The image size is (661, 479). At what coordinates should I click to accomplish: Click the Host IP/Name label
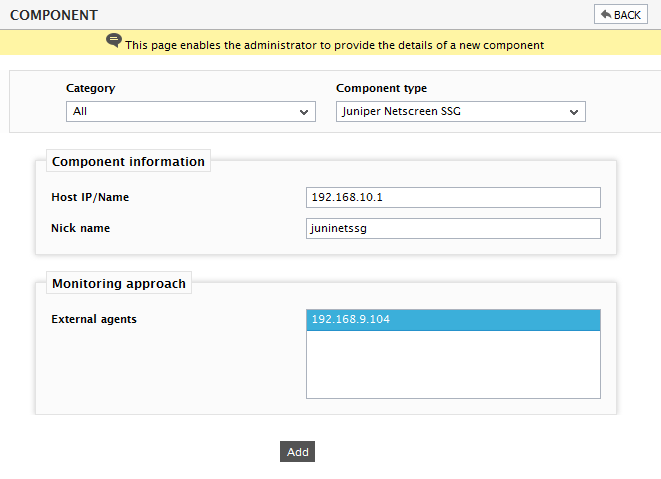[x=90, y=197]
